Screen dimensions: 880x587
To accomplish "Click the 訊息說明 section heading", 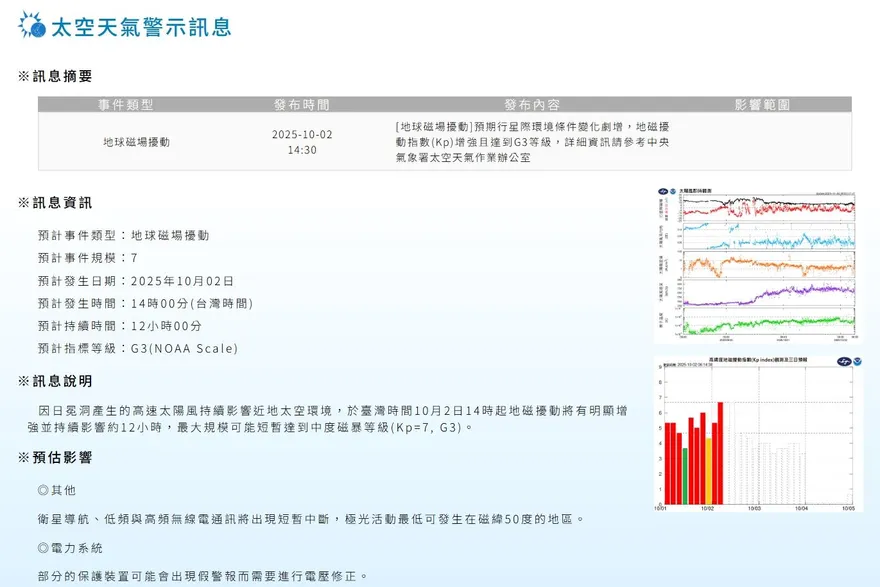I will point(62,381).
